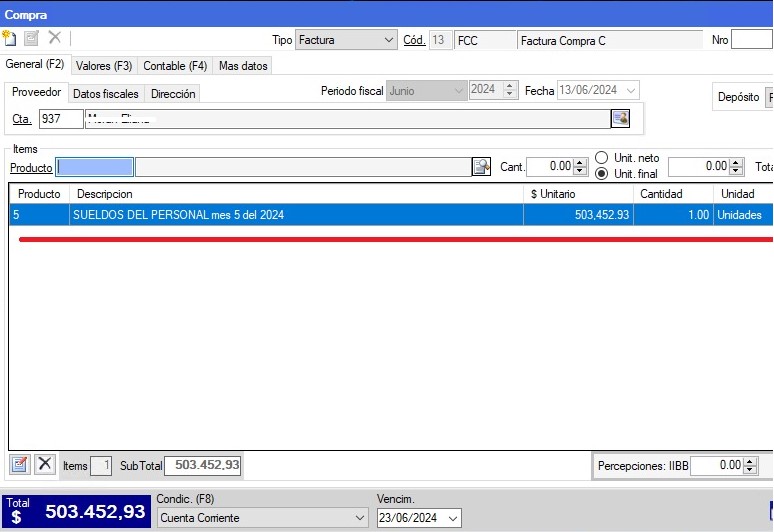Click the Cant. quantity spinner arrows
Image resolution: width=774 pixels, height=532 pixels.
[x=580, y=167]
